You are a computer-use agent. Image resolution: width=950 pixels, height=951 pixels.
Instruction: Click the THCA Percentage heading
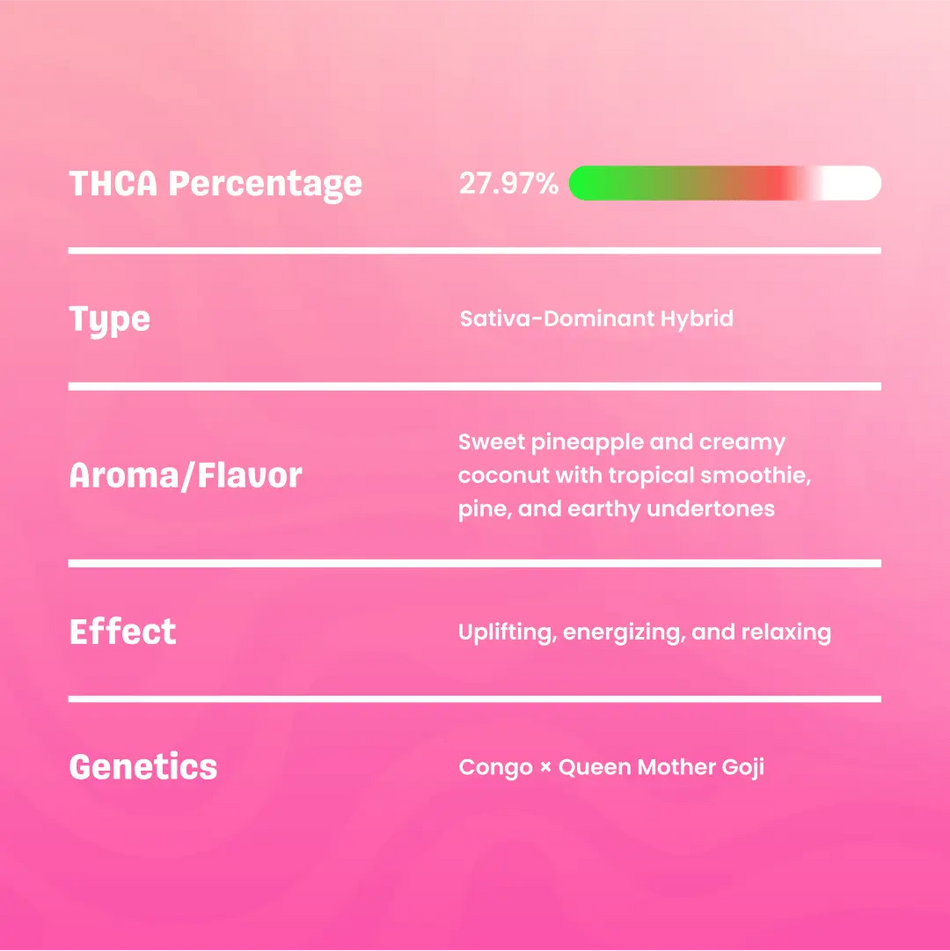point(215,184)
